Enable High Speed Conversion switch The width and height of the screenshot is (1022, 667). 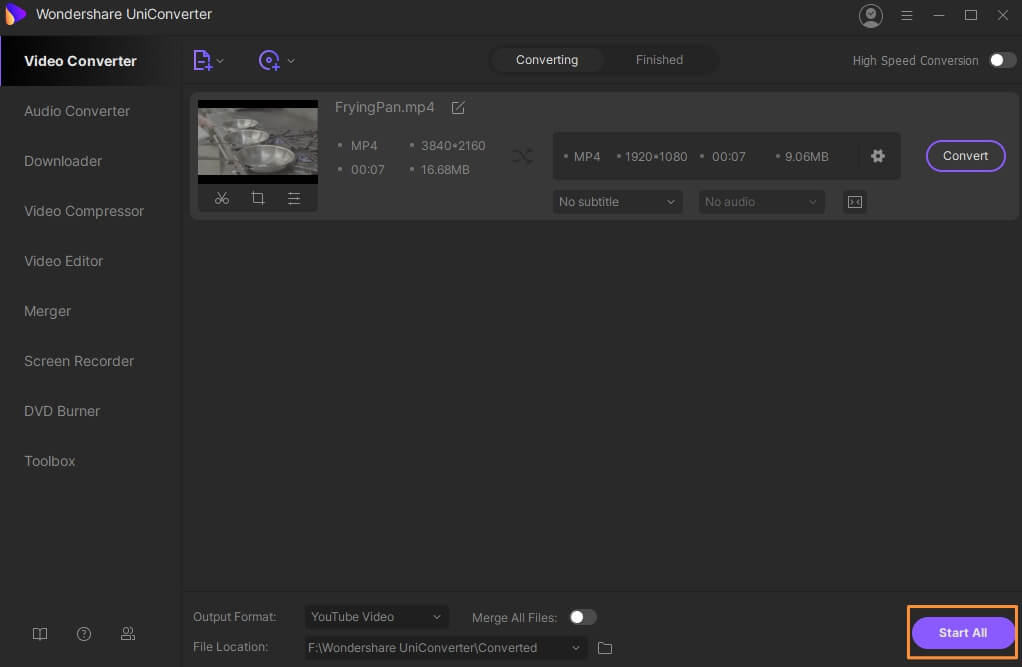(x=1002, y=60)
